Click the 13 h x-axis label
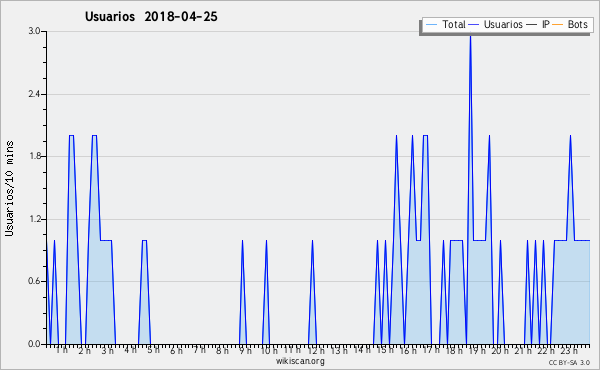The width and height of the screenshot is (600, 370). 339,350
